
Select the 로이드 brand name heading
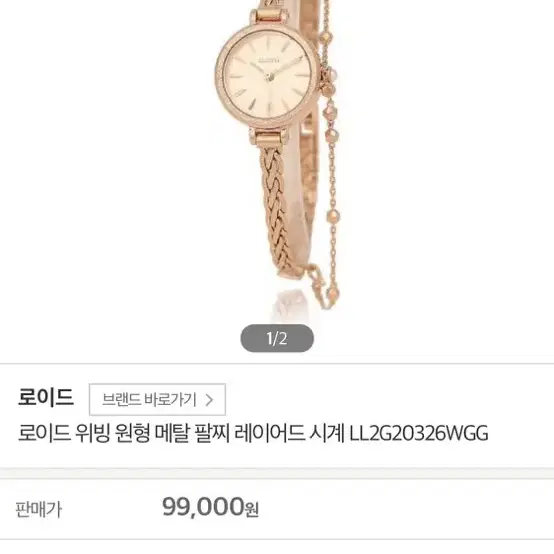46,397
